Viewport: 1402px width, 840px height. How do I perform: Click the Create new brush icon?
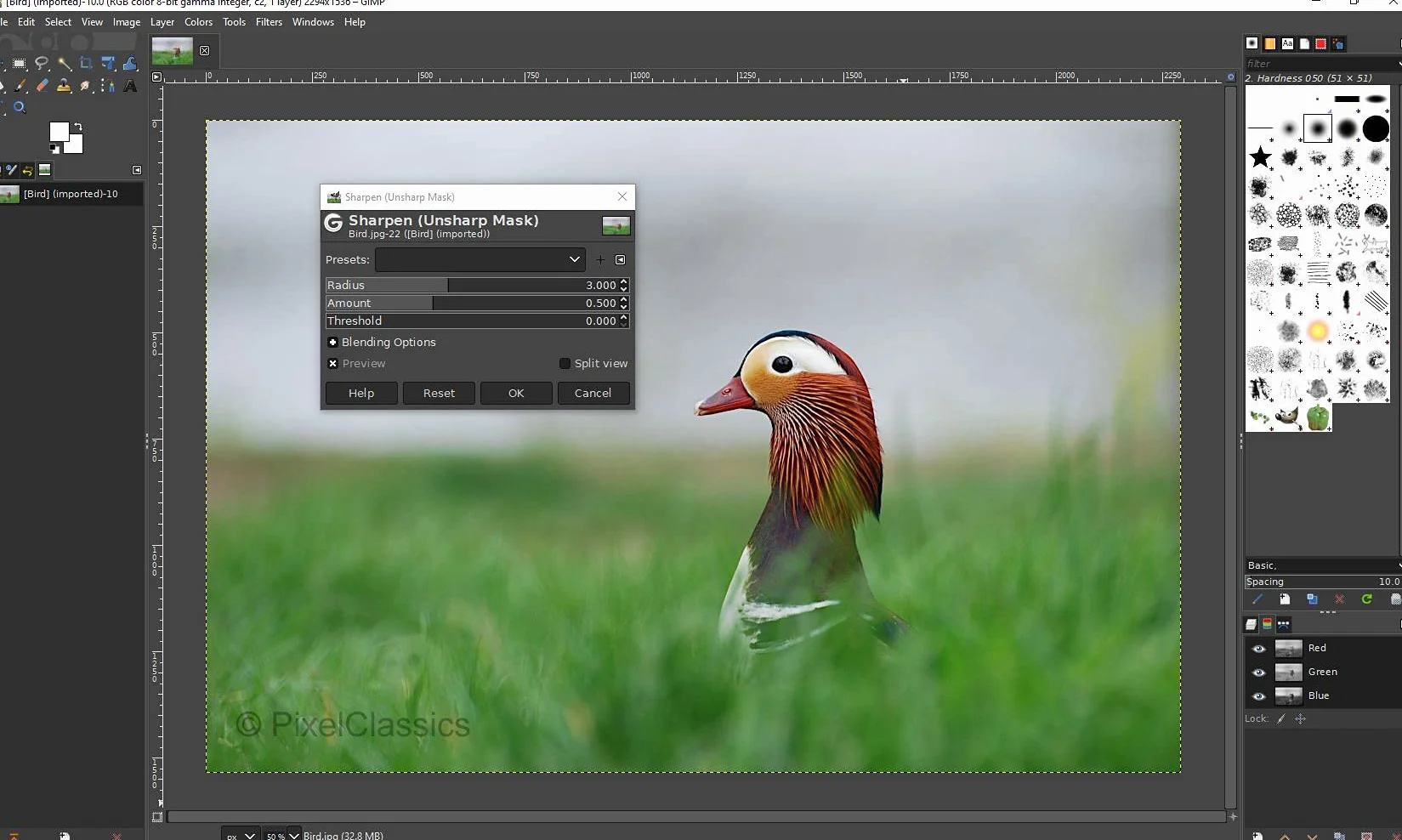coord(1285,599)
